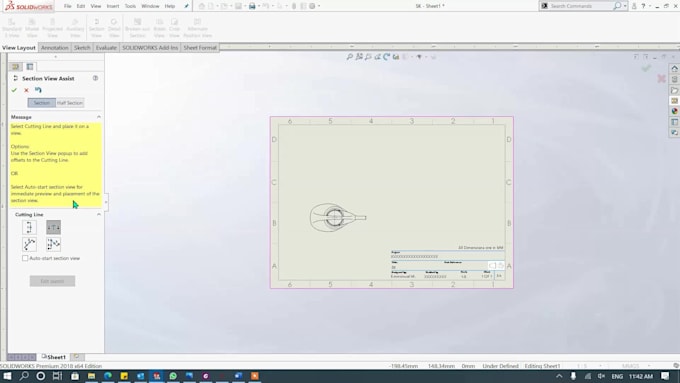Viewport: 680px width, 383px height.
Task: Accept Section View Assist with green checkmark
Action: 14,90
